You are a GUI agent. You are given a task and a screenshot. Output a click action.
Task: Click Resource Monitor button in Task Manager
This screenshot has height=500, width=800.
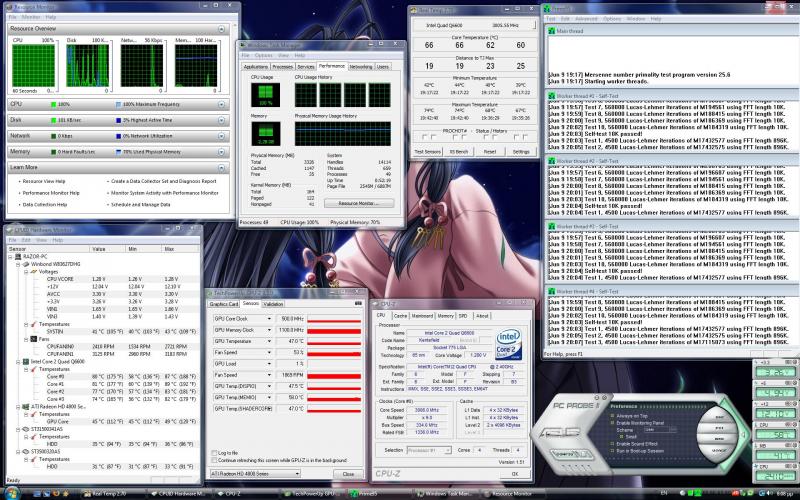359,204
